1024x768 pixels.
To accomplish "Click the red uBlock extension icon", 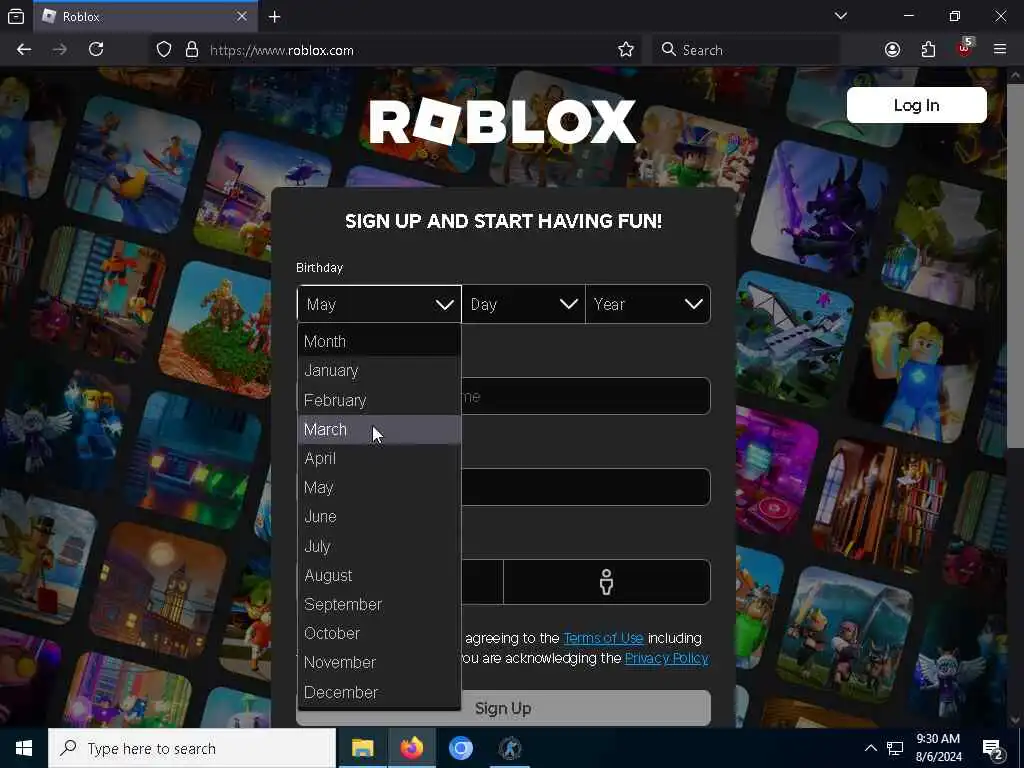I will tap(965, 48).
